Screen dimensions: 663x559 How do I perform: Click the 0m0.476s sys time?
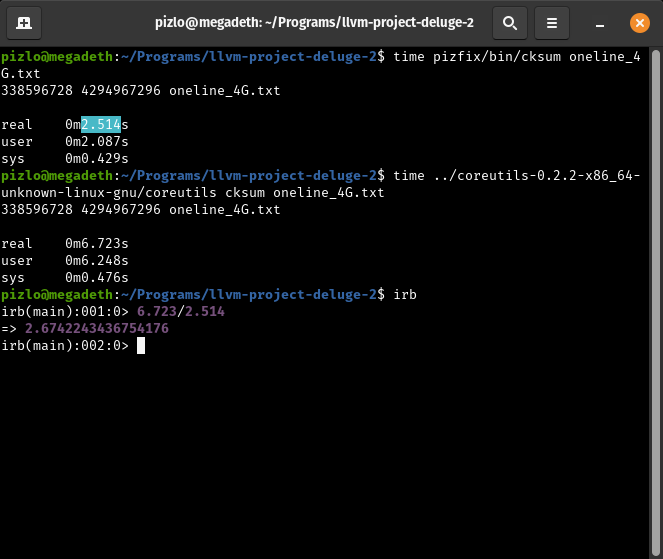[97, 277]
